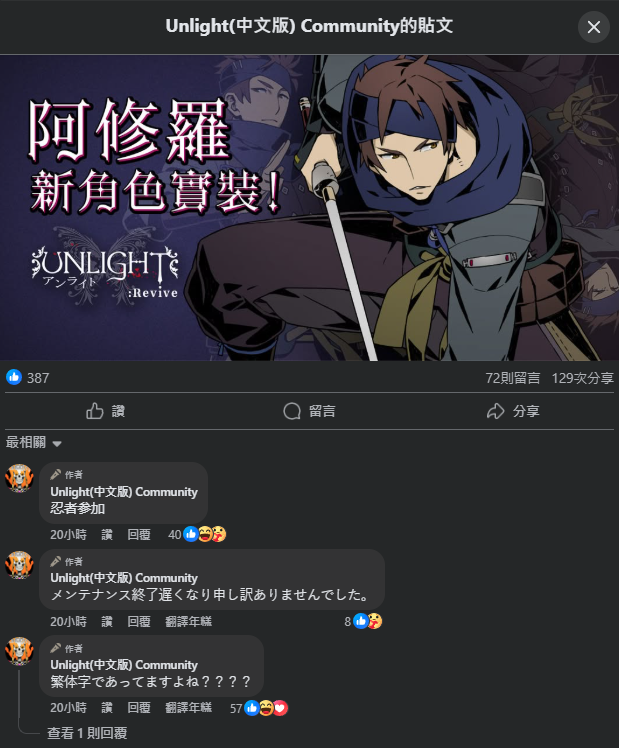Open the 72則留言 comments list

(x=513, y=378)
